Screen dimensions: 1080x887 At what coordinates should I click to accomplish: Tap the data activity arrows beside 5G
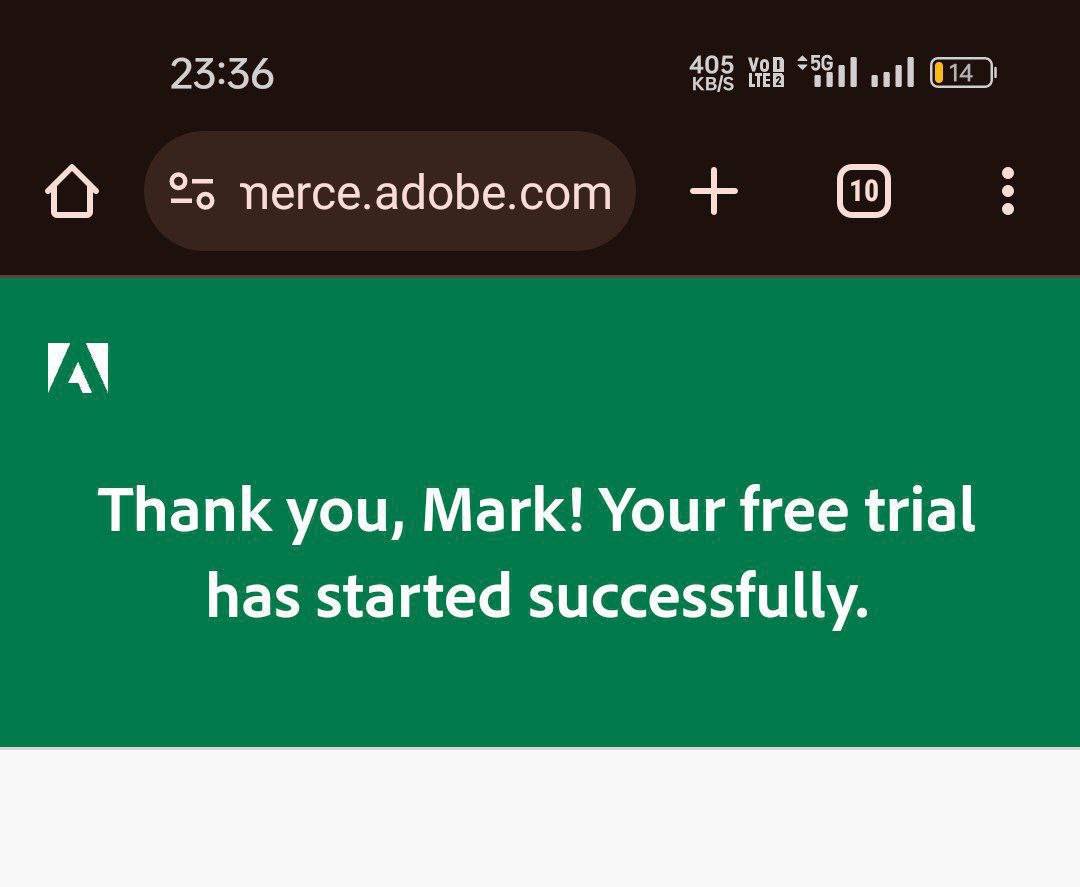tap(802, 64)
